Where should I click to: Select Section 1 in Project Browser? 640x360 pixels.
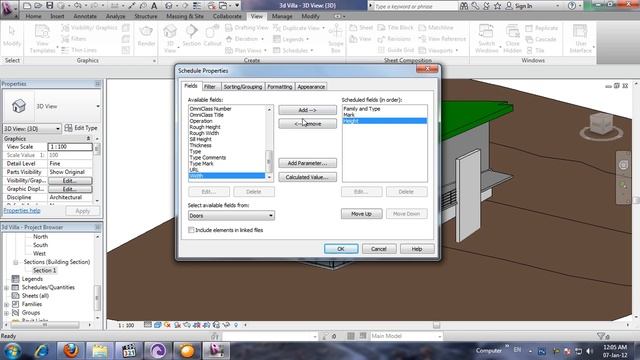[x=44, y=271]
